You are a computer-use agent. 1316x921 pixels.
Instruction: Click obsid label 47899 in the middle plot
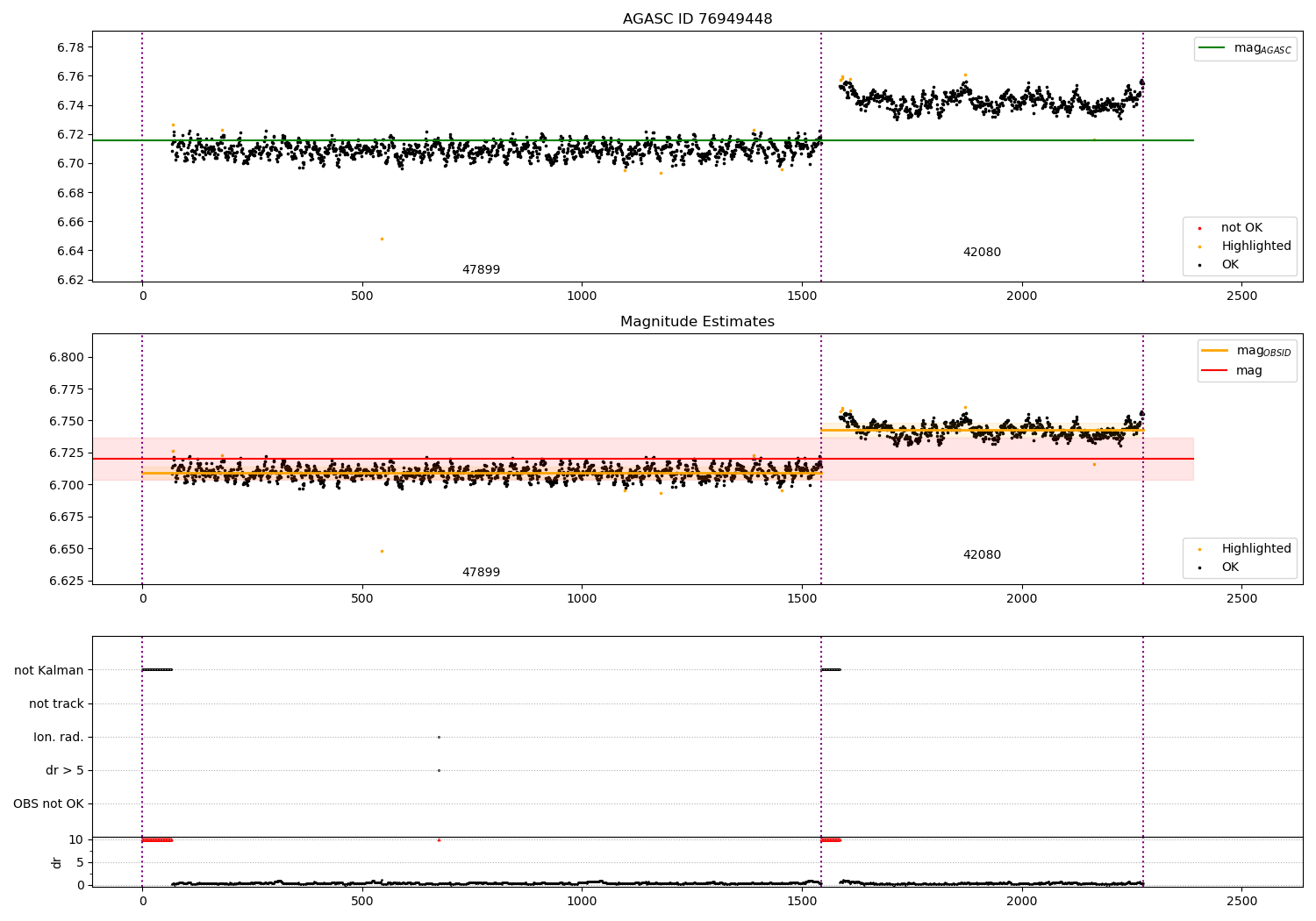[481, 573]
